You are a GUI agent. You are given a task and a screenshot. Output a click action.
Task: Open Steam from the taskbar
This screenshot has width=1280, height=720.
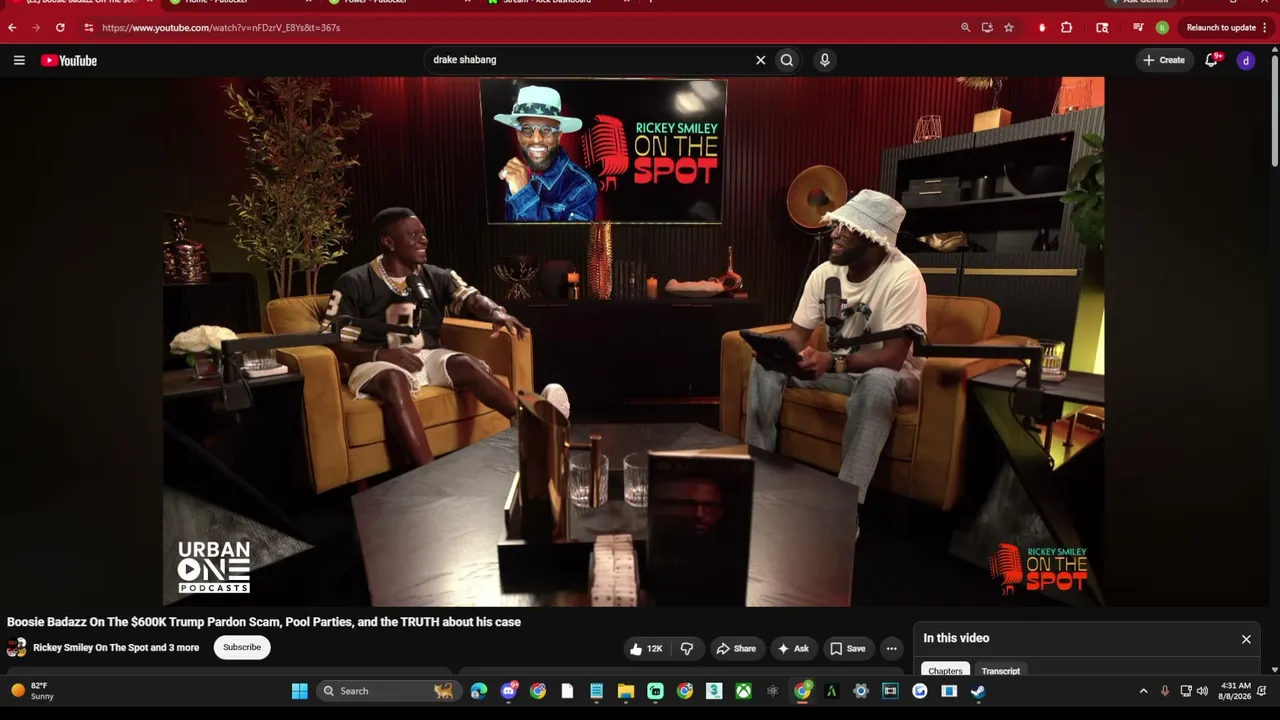(x=978, y=691)
